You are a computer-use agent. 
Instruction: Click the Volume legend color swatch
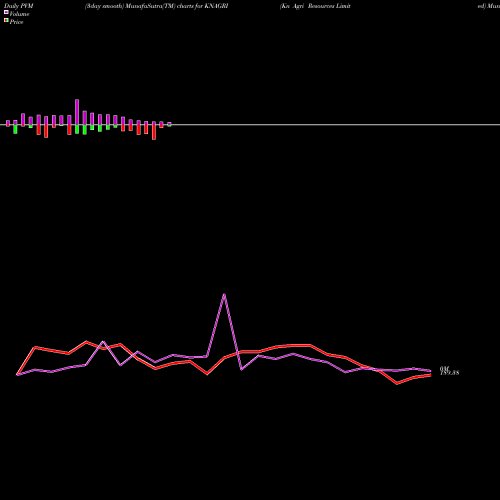[x=6, y=12]
